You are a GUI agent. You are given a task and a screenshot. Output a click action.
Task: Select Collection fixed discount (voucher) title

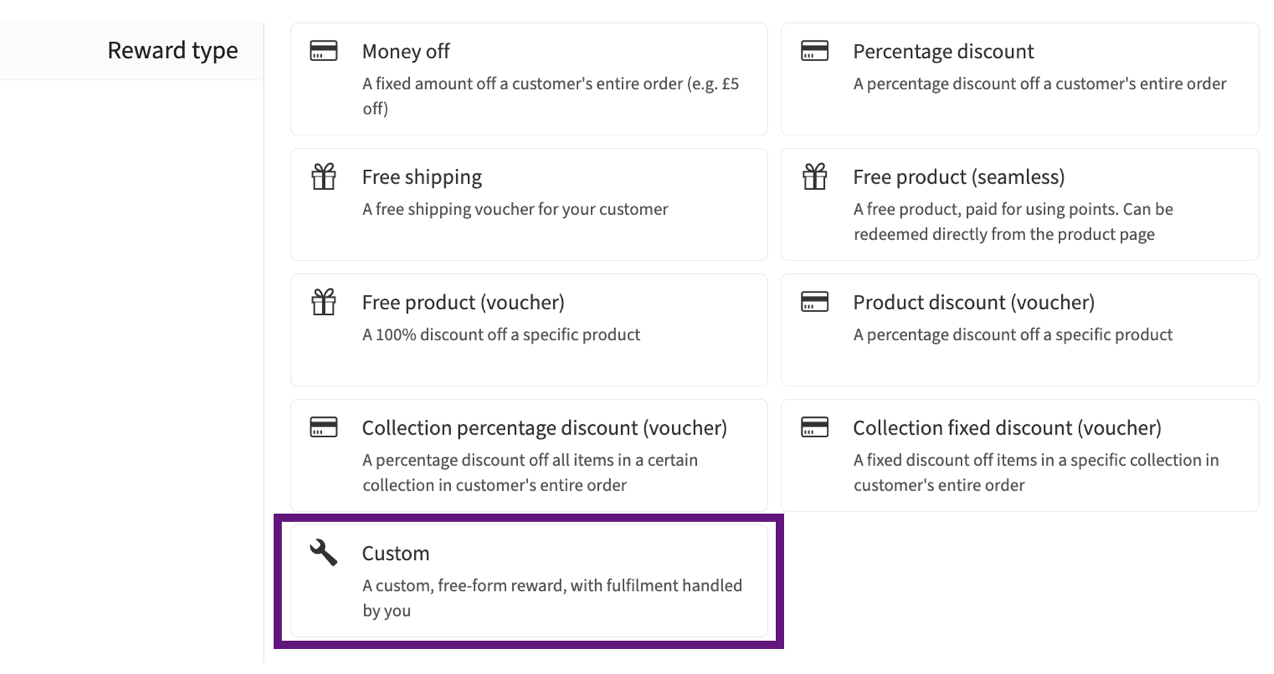coord(1007,428)
